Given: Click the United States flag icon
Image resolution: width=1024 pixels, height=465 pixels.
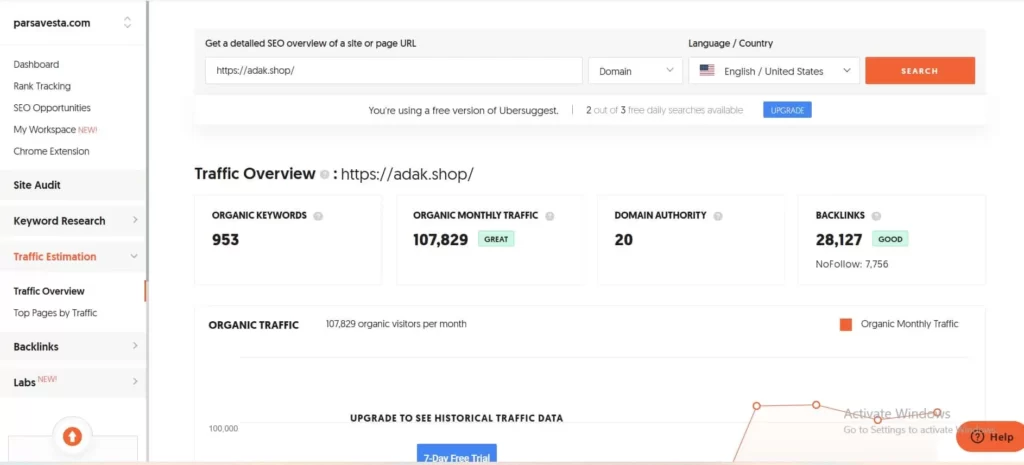Looking at the screenshot, I should tap(707, 71).
